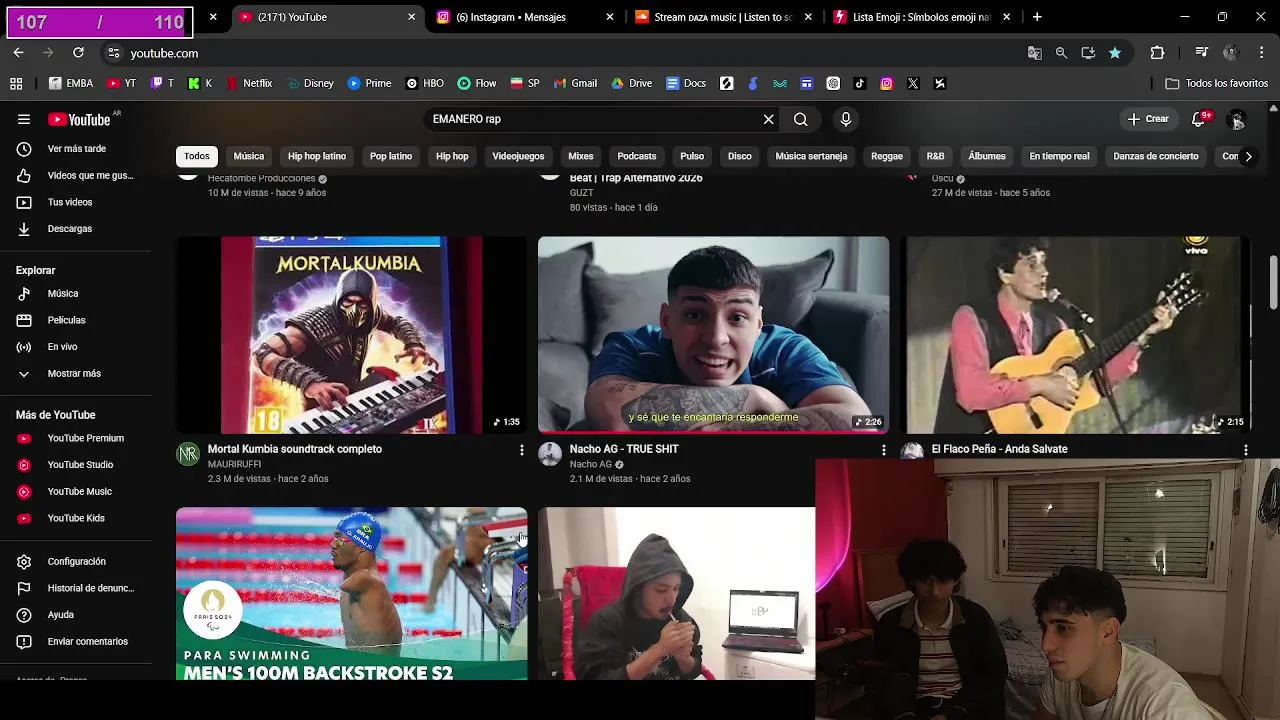Open Drive bookmark
The width and height of the screenshot is (1280, 720).
[x=631, y=84]
